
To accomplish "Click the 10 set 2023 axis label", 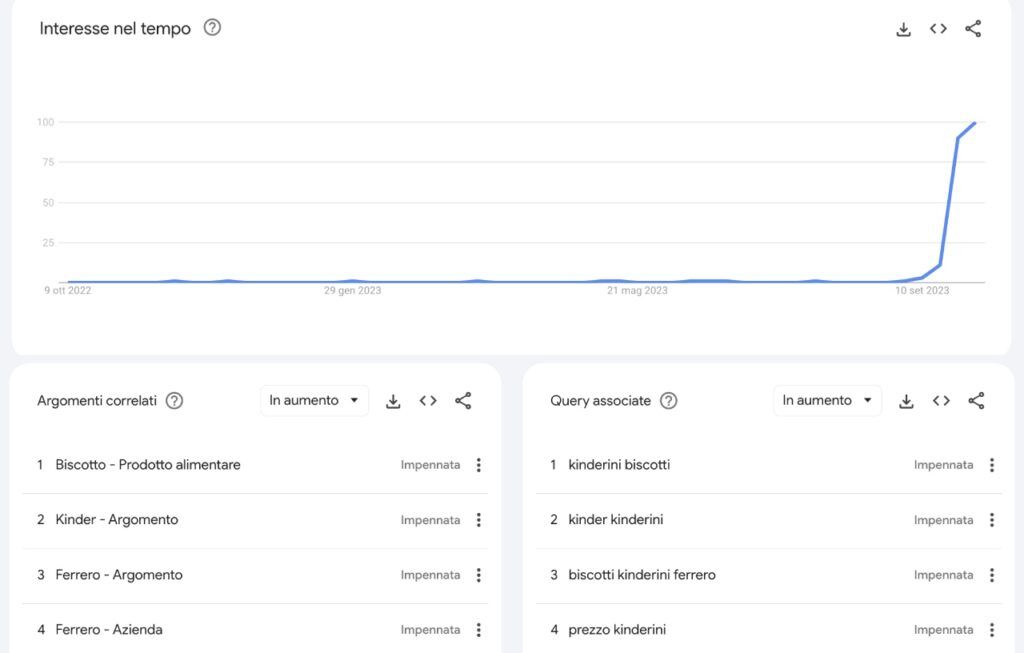I will coord(922,291).
